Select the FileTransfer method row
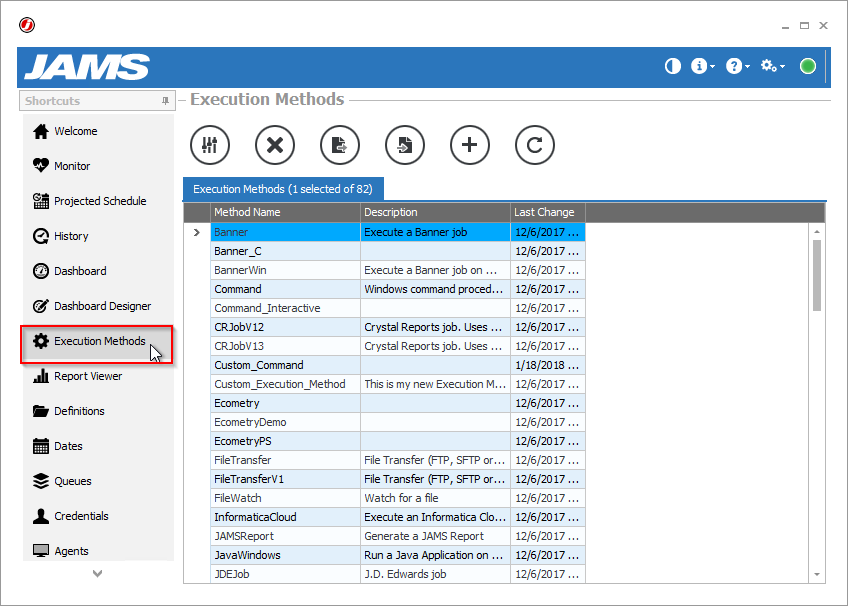848x606 pixels. coord(398,460)
